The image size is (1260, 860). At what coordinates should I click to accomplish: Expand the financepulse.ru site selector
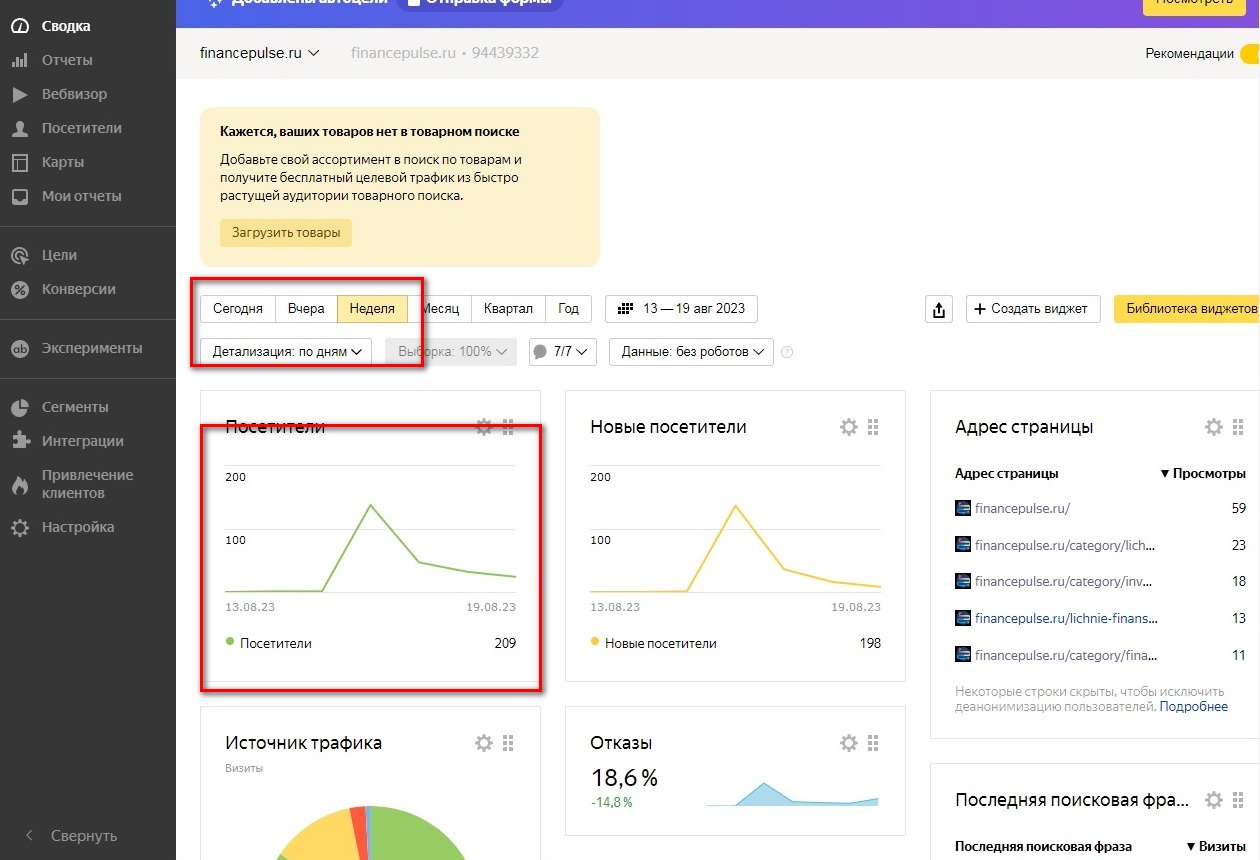[x=259, y=53]
